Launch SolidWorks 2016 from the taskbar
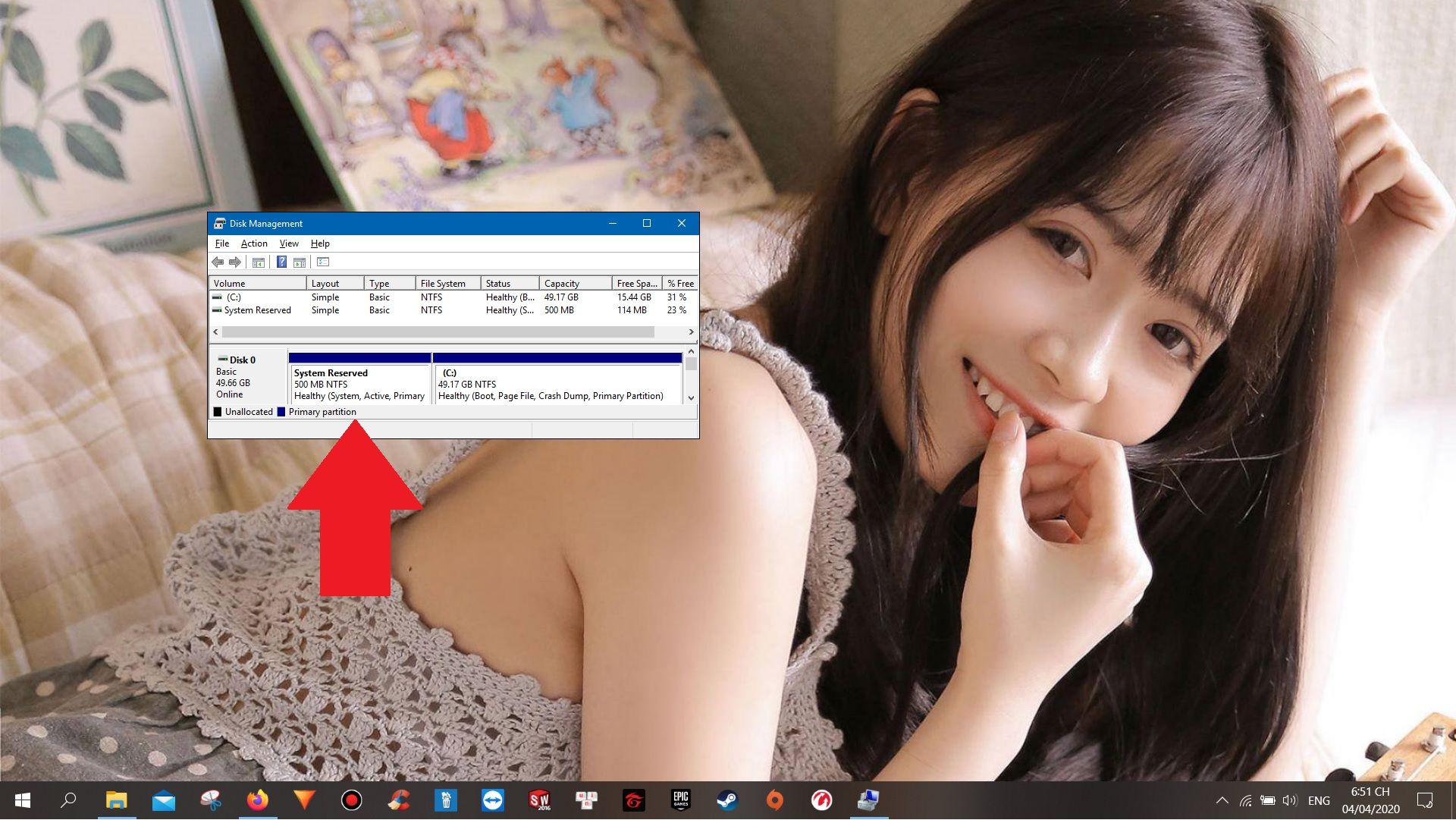Viewport: 1456px width, 820px height. coord(539,800)
